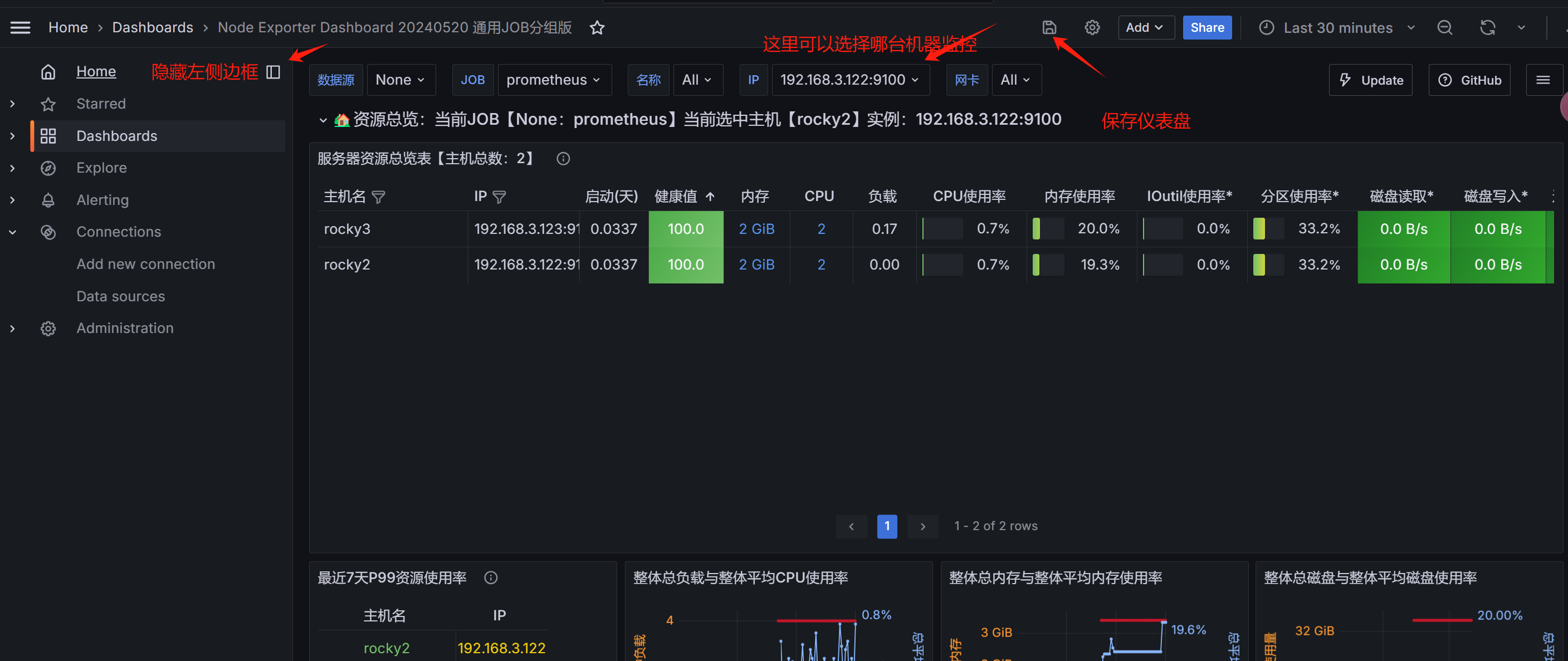Viewport: 1568px width, 661px height.
Task: Click the save dashboard icon
Action: pos(1049,27)
